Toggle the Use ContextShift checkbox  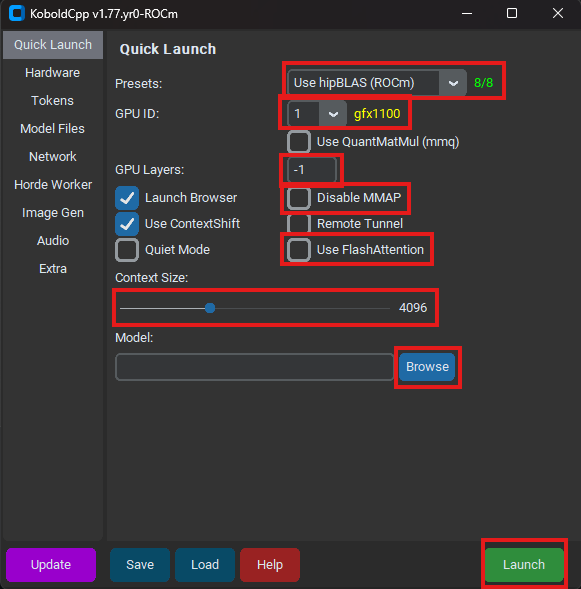(127, 224)
